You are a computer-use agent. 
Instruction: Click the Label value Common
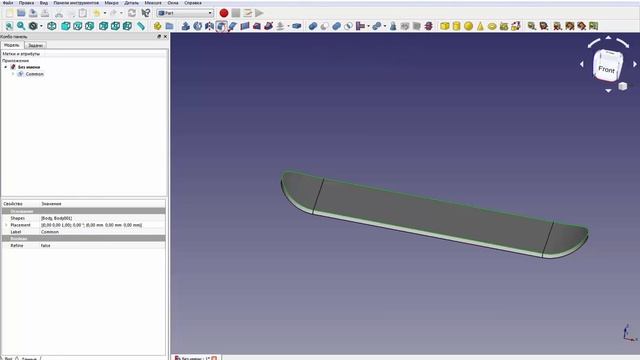coord(50,232)
